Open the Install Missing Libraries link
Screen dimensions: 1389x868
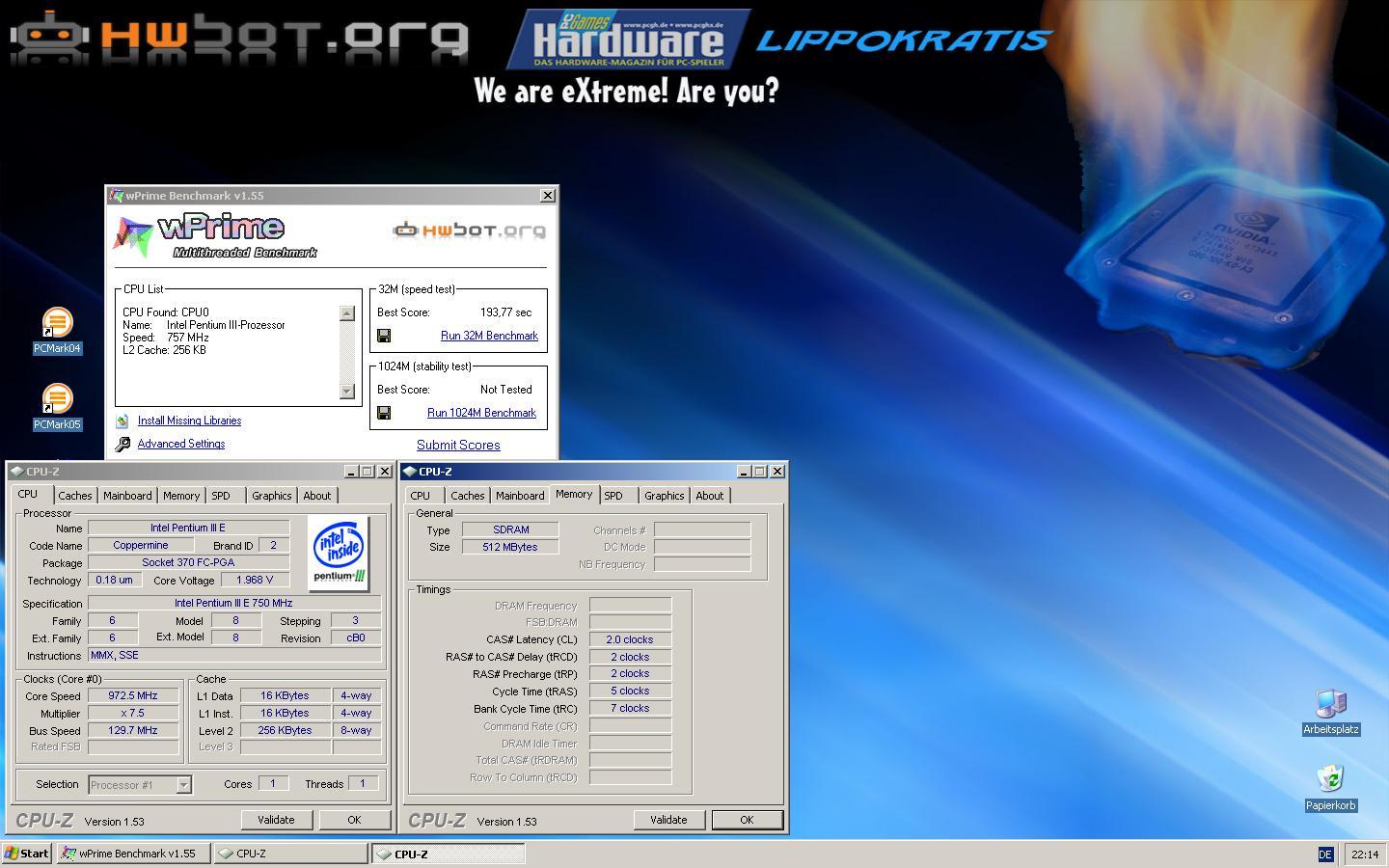click(189, 420)
